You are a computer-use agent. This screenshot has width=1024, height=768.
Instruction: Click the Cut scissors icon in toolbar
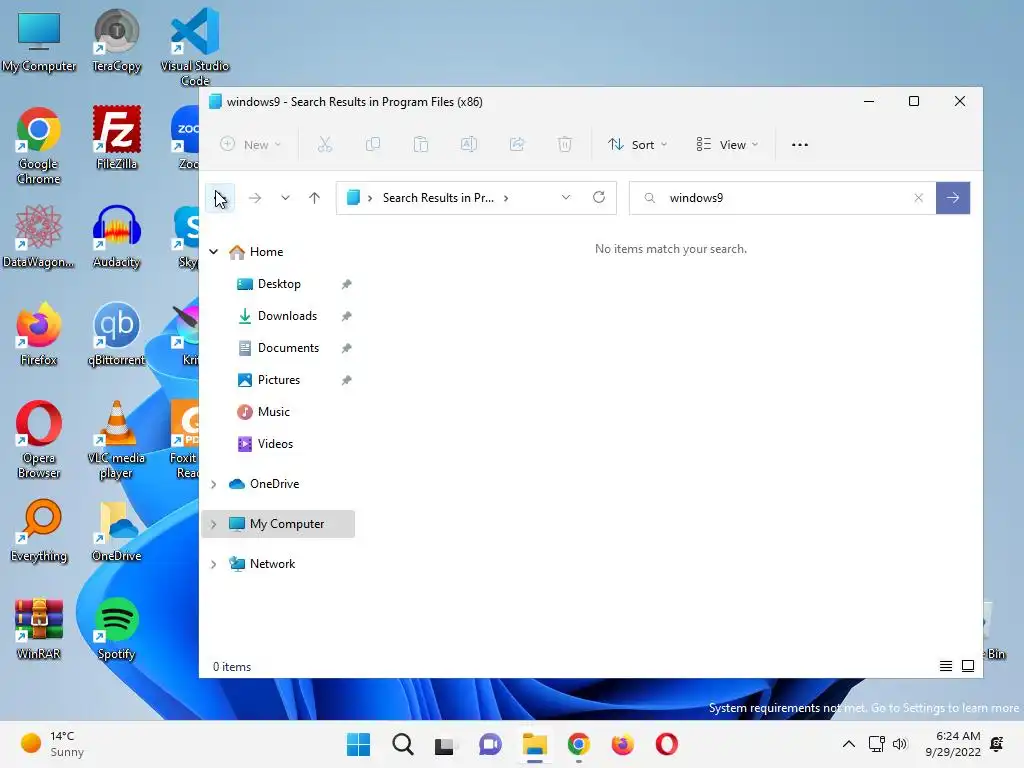(325, 144)
